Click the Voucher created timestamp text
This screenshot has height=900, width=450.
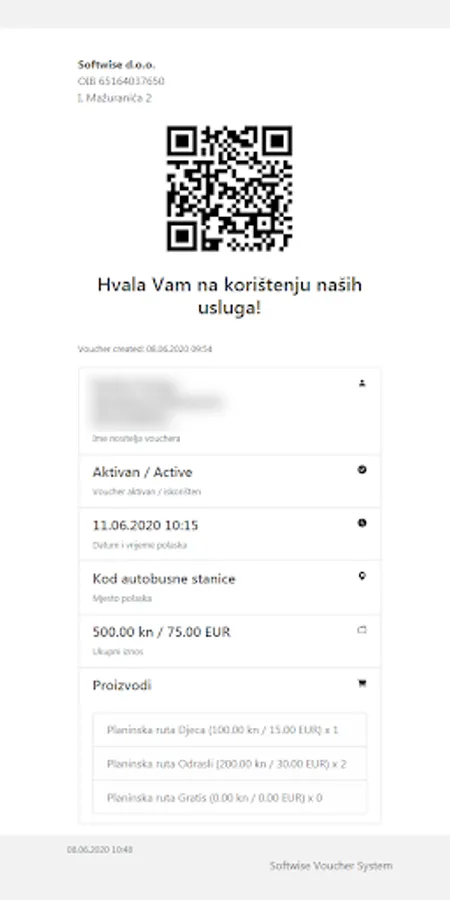[x=145, y=349]
